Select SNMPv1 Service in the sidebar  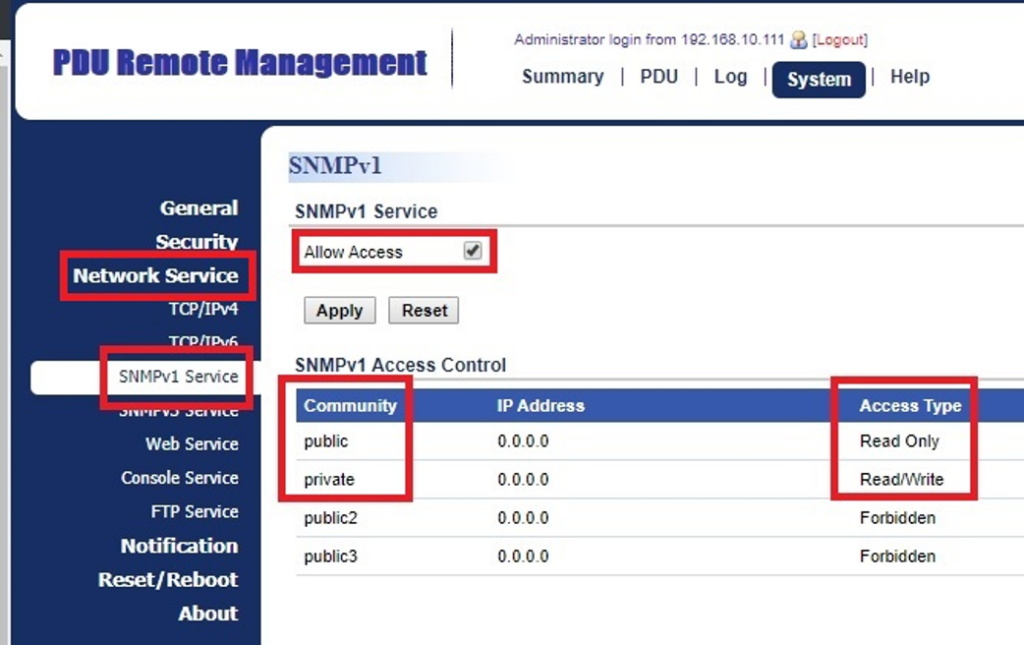pyautogui.click(x=178, y=377)
